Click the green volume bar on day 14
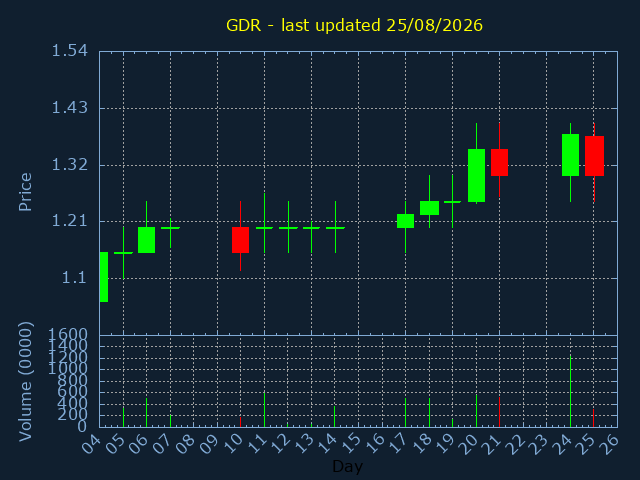640x480 pixels. coord(334,417)
